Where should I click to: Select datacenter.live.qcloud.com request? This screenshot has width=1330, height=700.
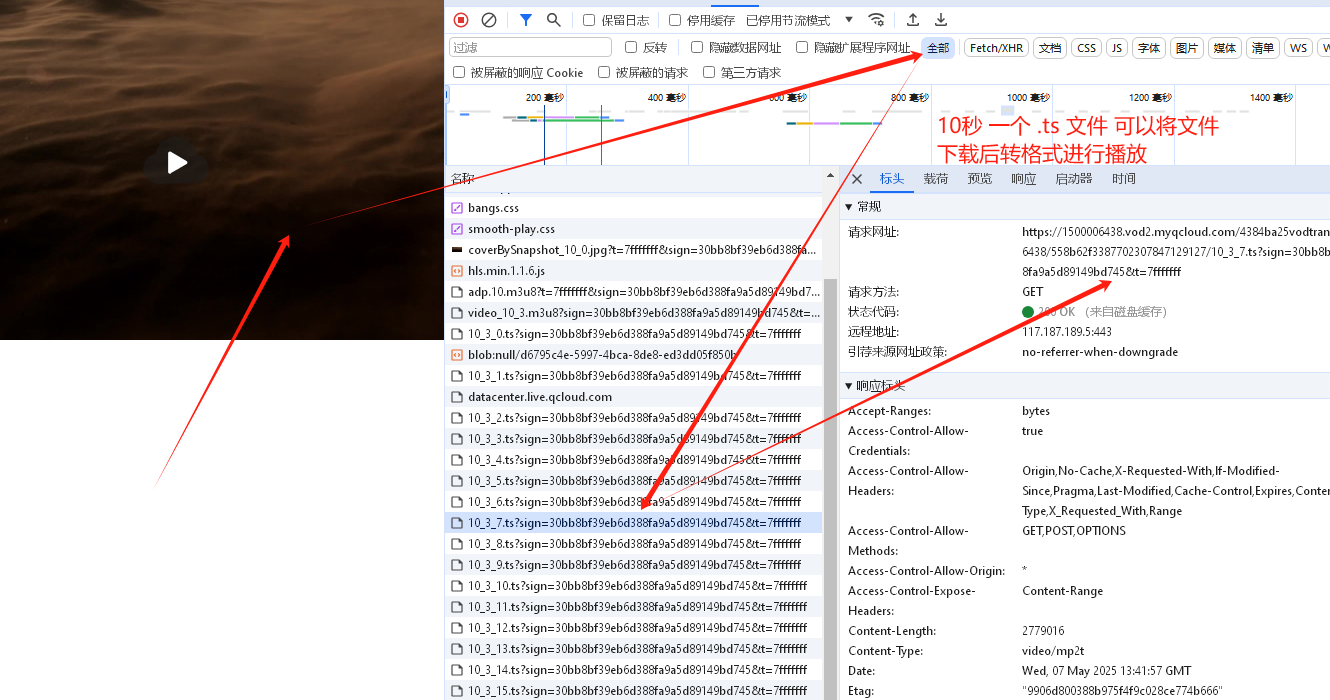pos(634,397)
